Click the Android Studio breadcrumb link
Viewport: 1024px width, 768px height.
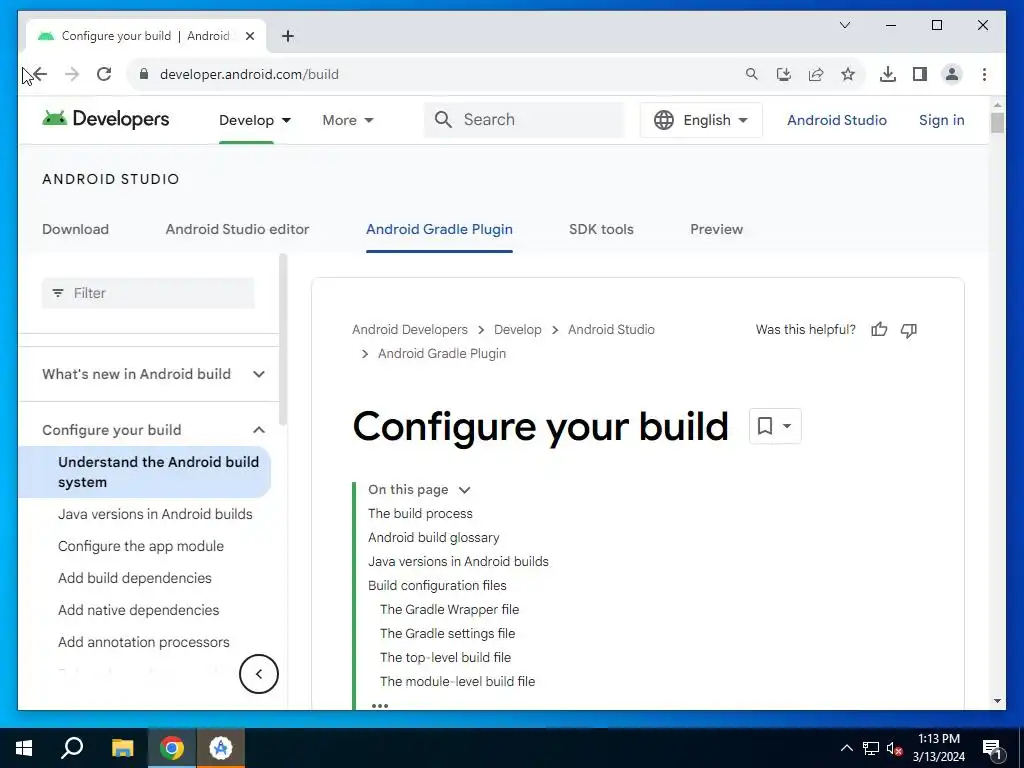[611, 330]
